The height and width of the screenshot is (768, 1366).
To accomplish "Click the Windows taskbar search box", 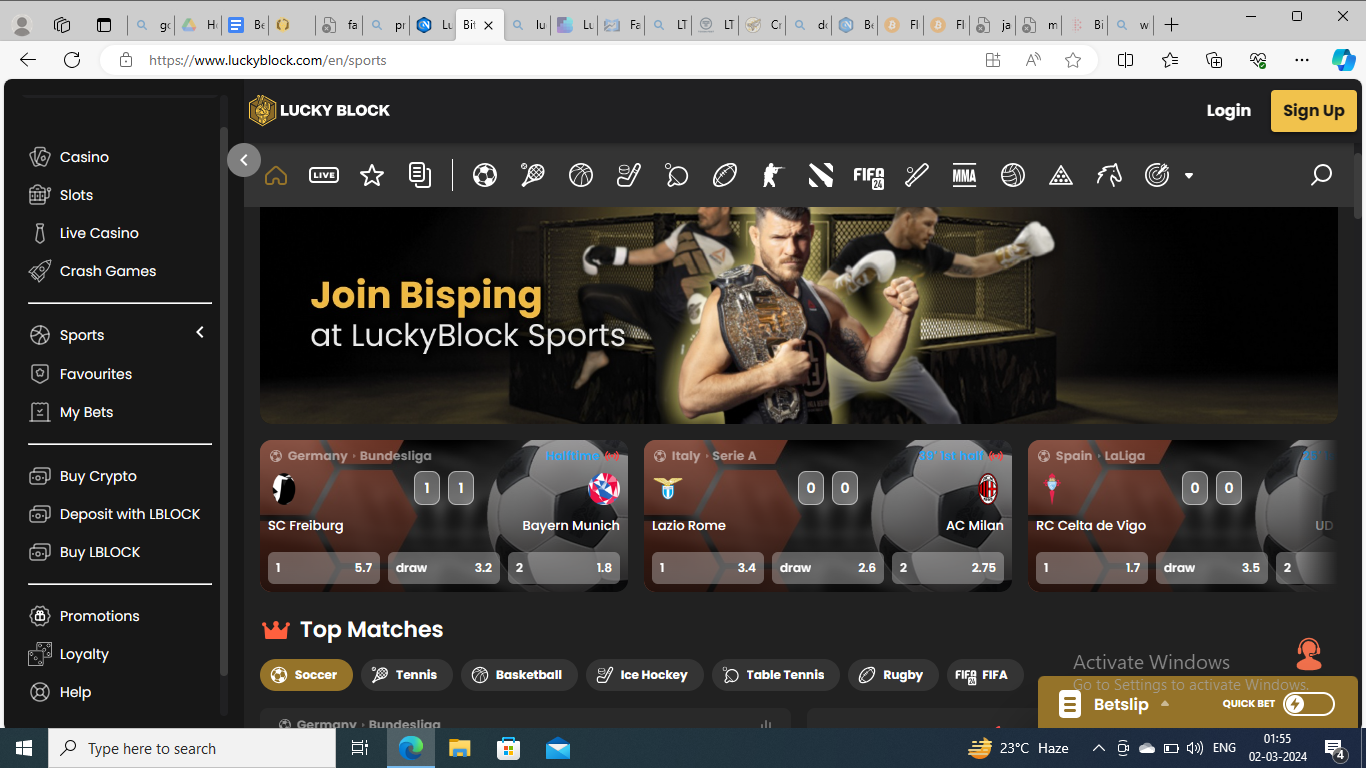I will tap(191, 748).
